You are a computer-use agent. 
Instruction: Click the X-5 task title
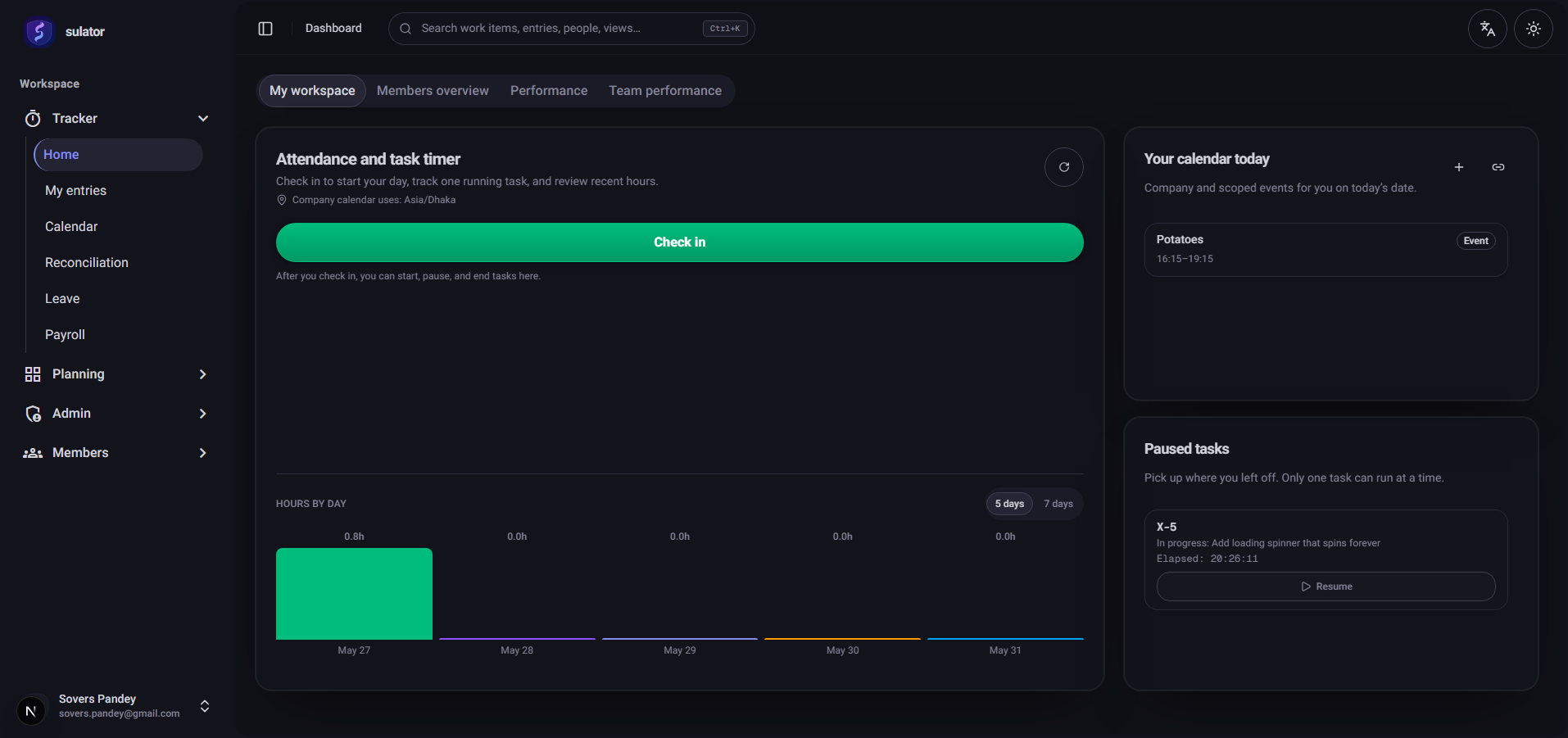click(1167, 527)
